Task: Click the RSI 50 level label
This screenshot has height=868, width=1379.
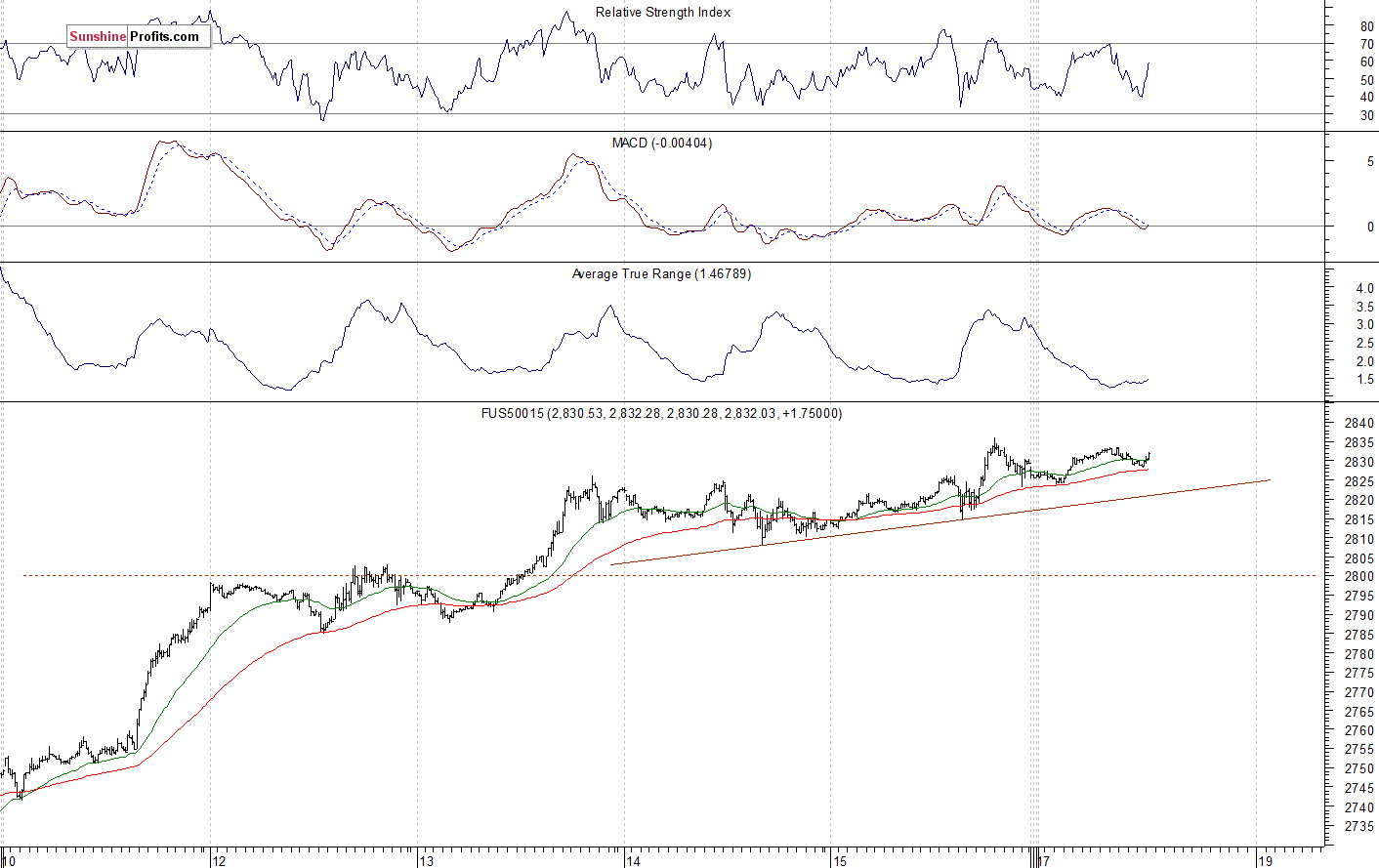Action: [x=1366, y=80]
